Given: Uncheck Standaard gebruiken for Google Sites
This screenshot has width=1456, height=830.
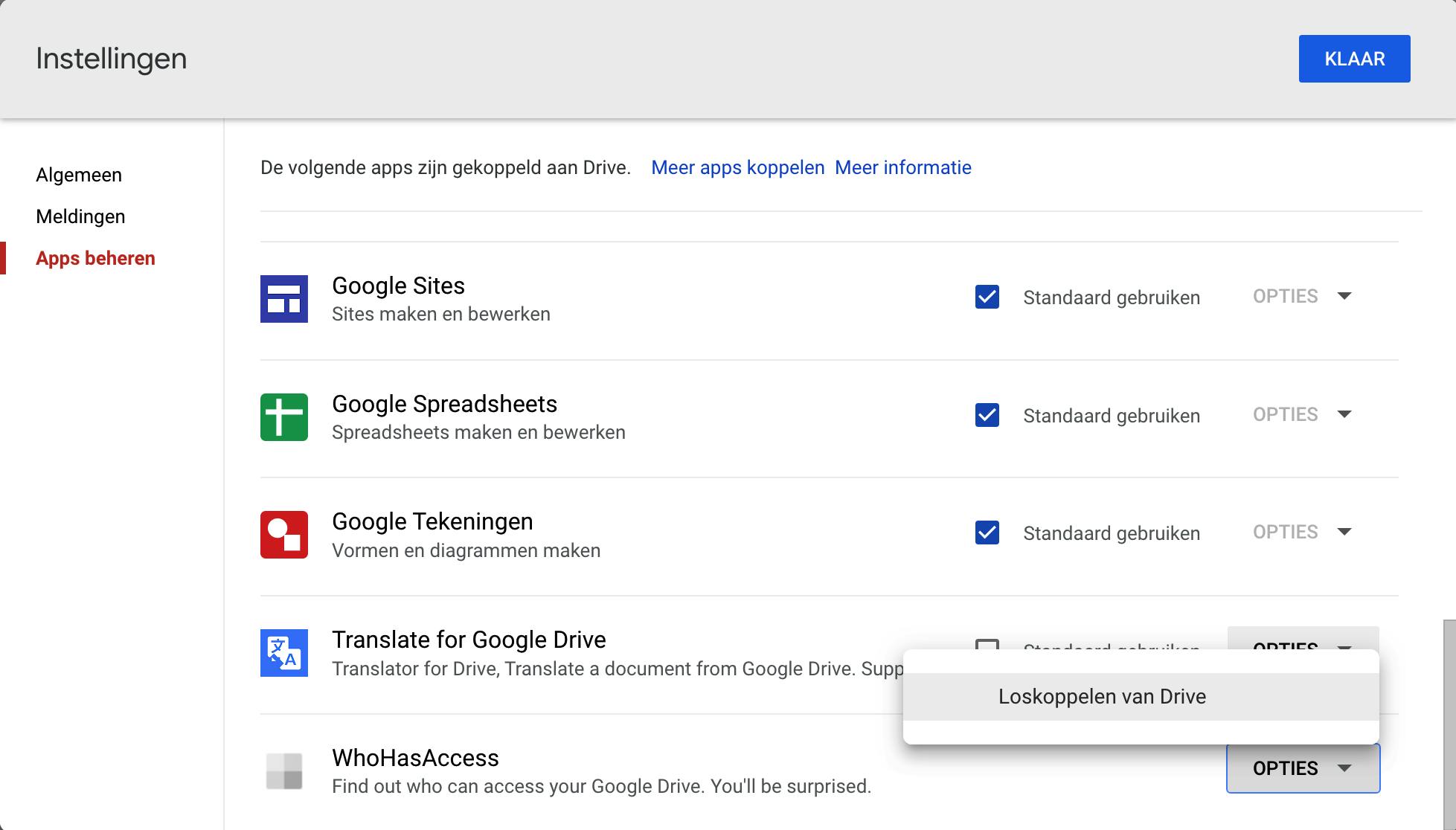Looking at the screenshot, I should point(987,297).
